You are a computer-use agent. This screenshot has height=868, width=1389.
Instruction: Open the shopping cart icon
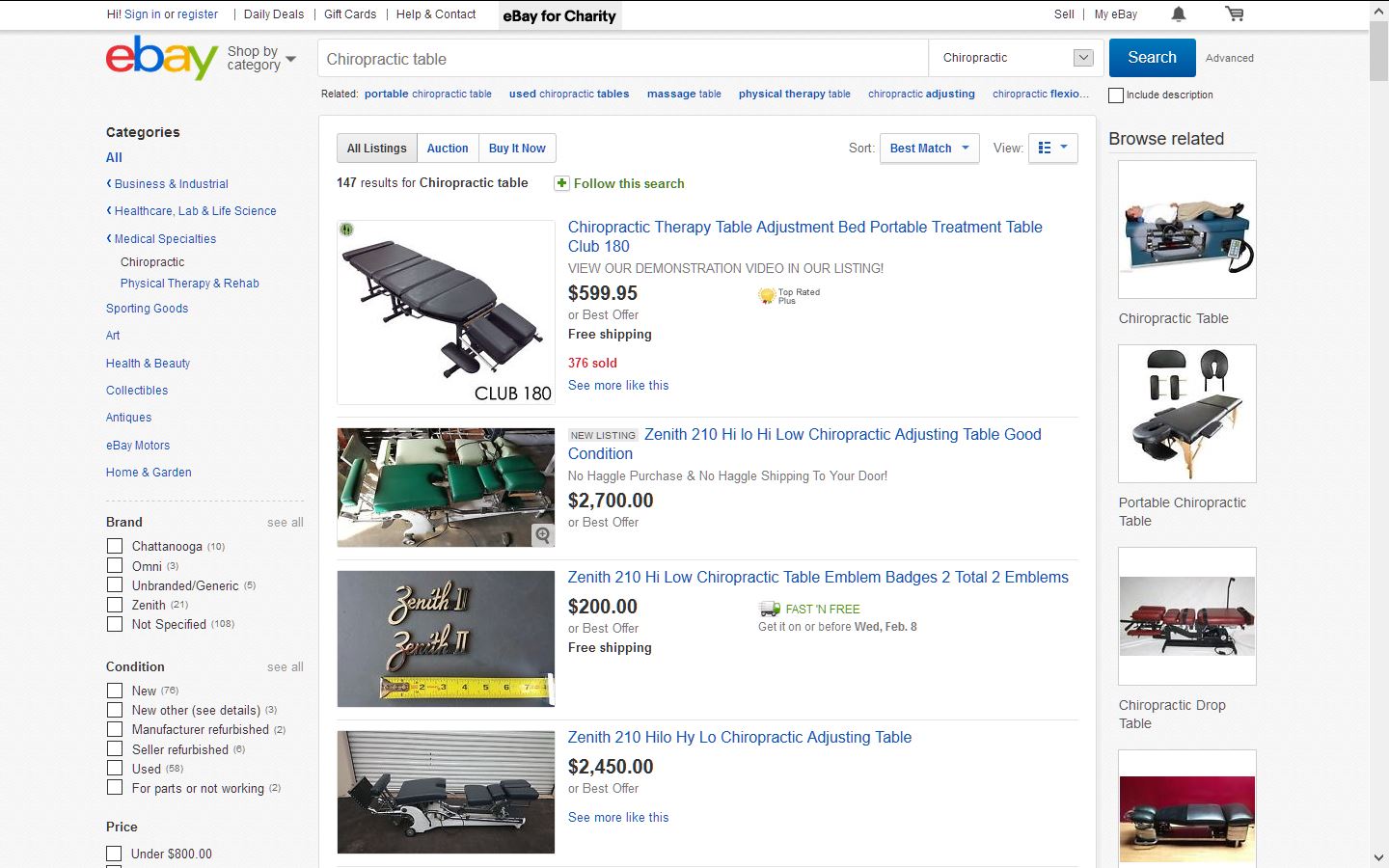(x=1235, y=14)
